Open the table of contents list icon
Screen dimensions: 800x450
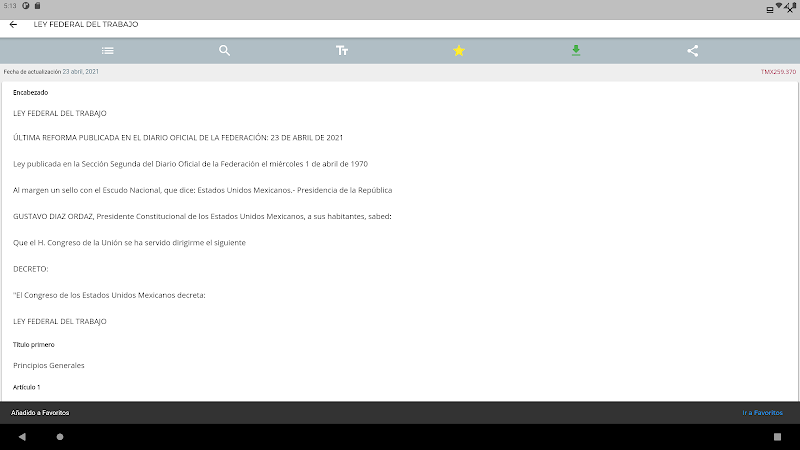tap(108, 51)
